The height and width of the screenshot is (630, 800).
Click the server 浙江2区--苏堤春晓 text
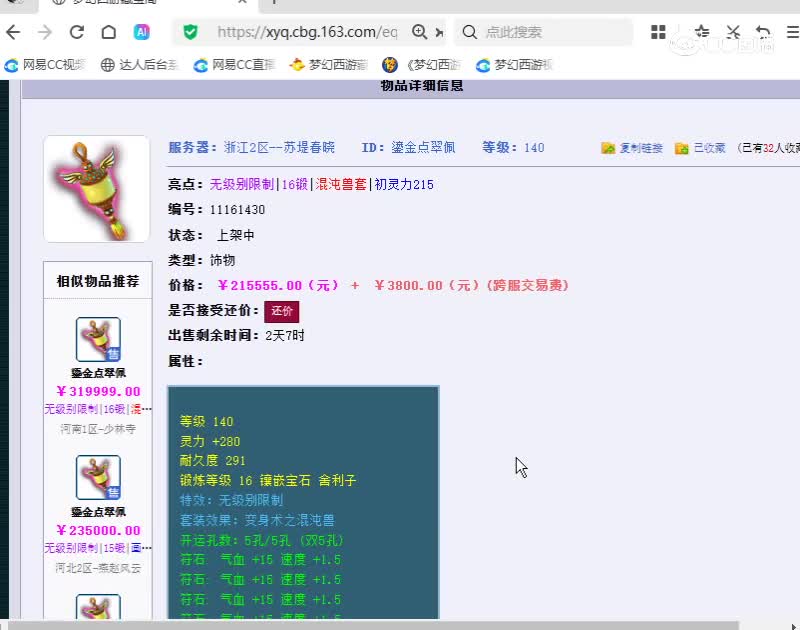click(279, 148)
